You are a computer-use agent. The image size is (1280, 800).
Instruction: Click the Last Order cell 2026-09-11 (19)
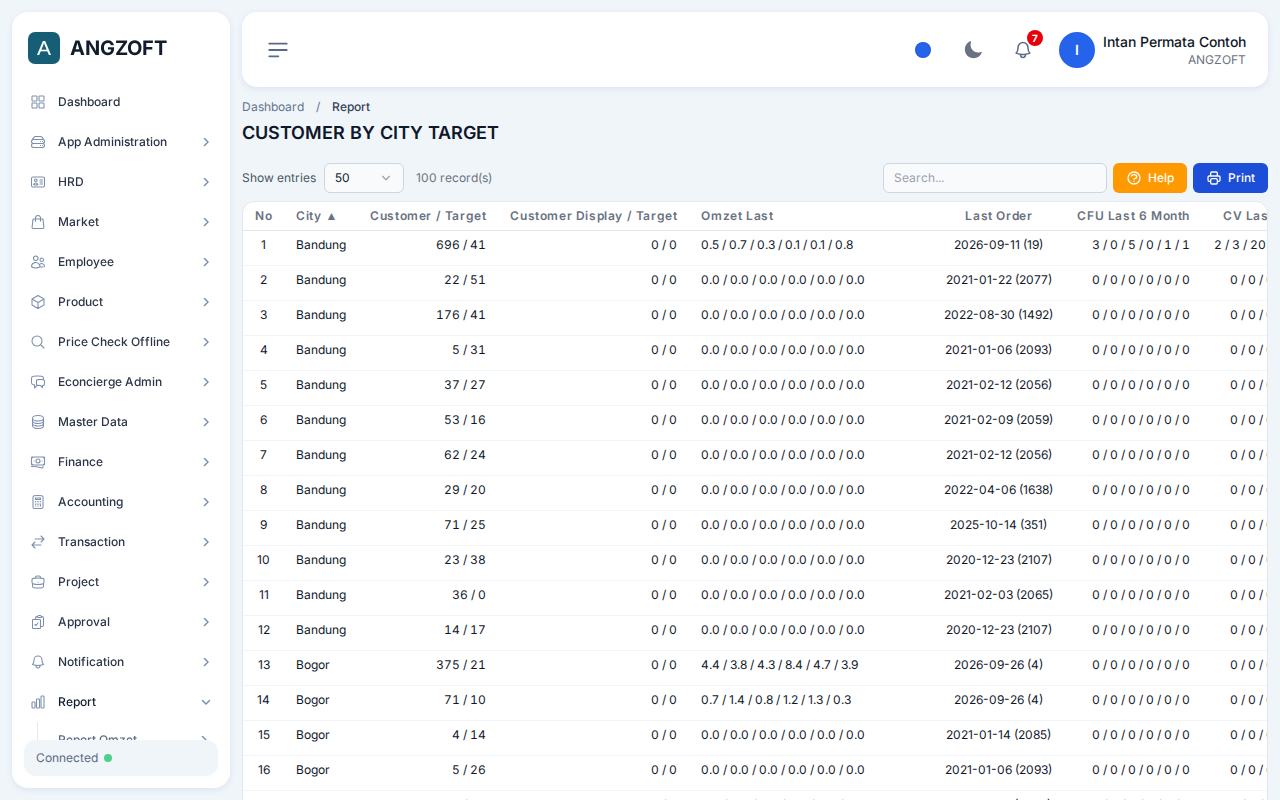coord(998,245)
